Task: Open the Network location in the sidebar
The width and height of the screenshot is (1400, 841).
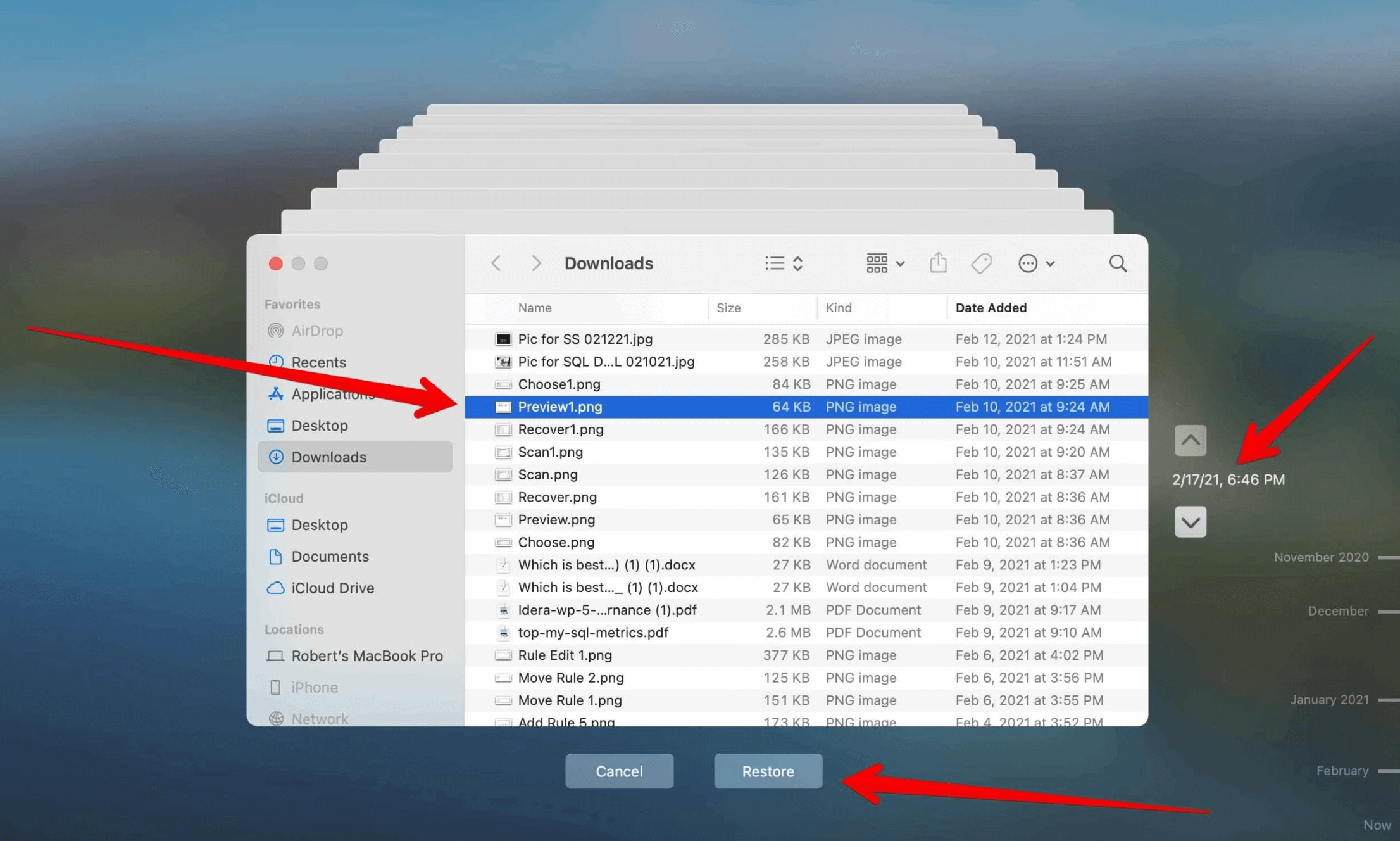Action: (x=320, y=718)
